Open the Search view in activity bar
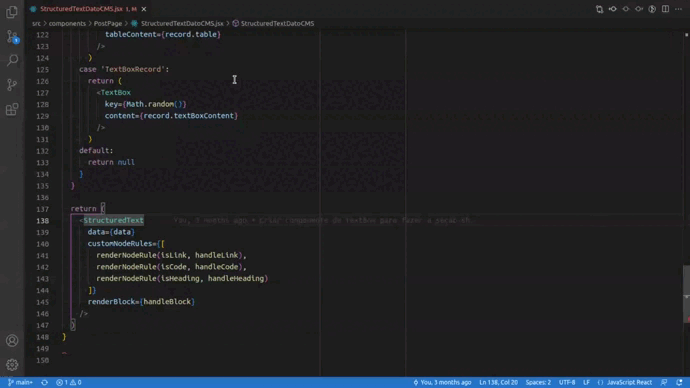The height and width of the screenshot is (388, 690). pyautogui.click(x=12, y=60)
